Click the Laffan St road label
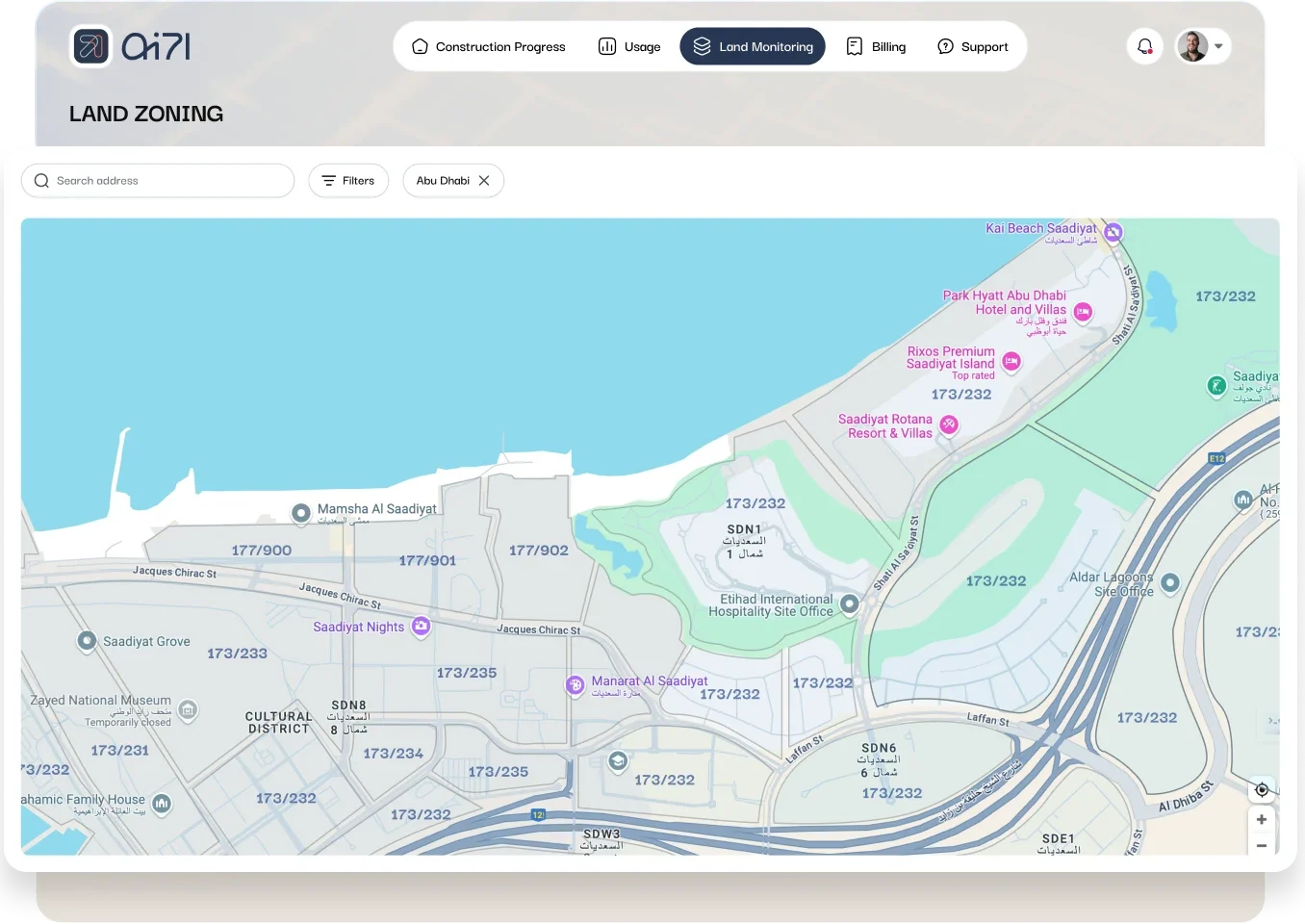The image size is (1305, 924). click(988, 719)
